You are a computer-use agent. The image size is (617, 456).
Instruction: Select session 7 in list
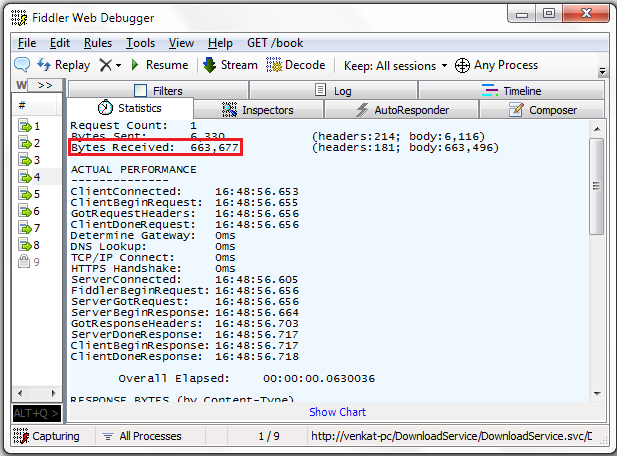(36, 228)
